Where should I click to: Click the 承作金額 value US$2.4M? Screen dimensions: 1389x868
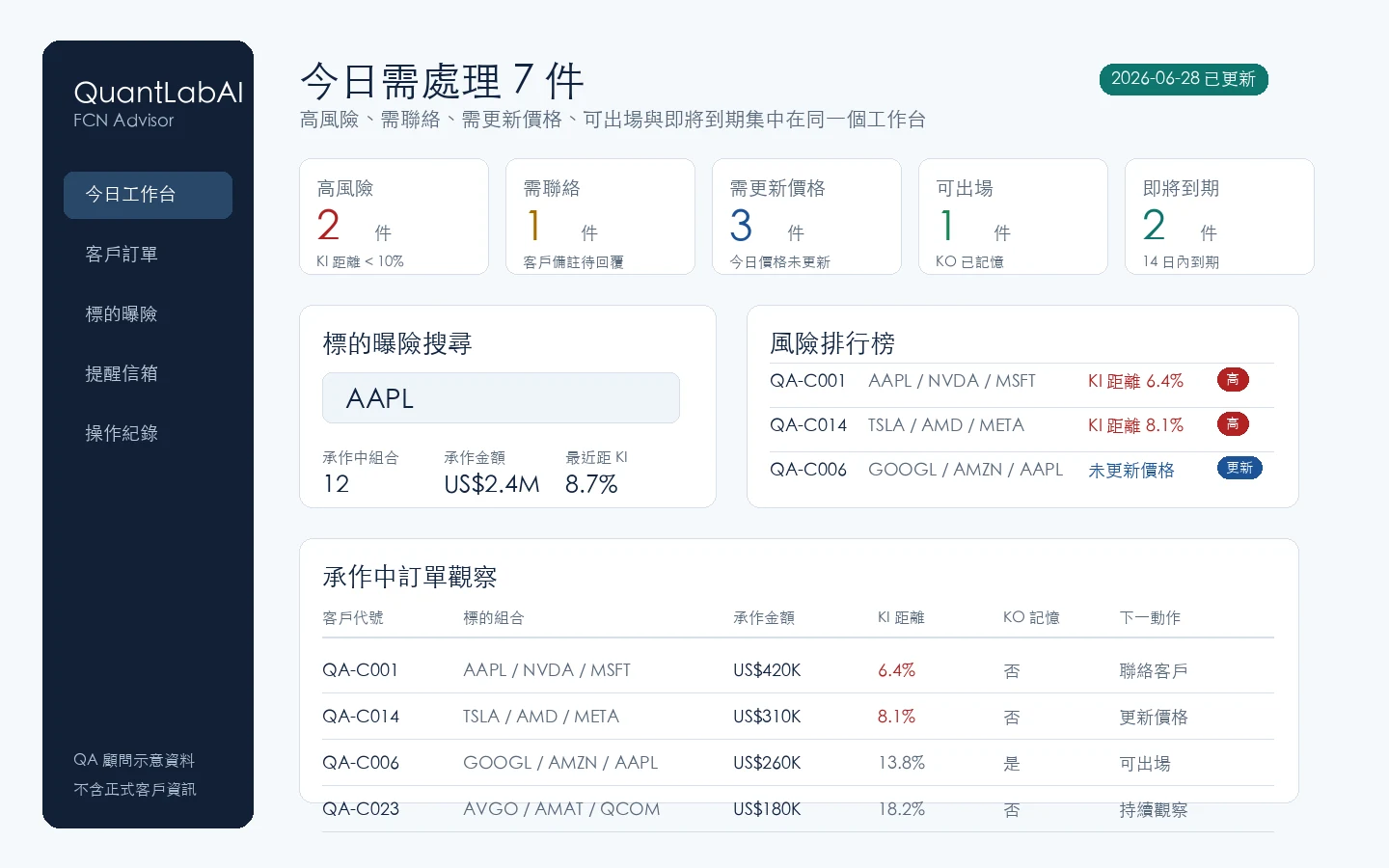point(492,484)
